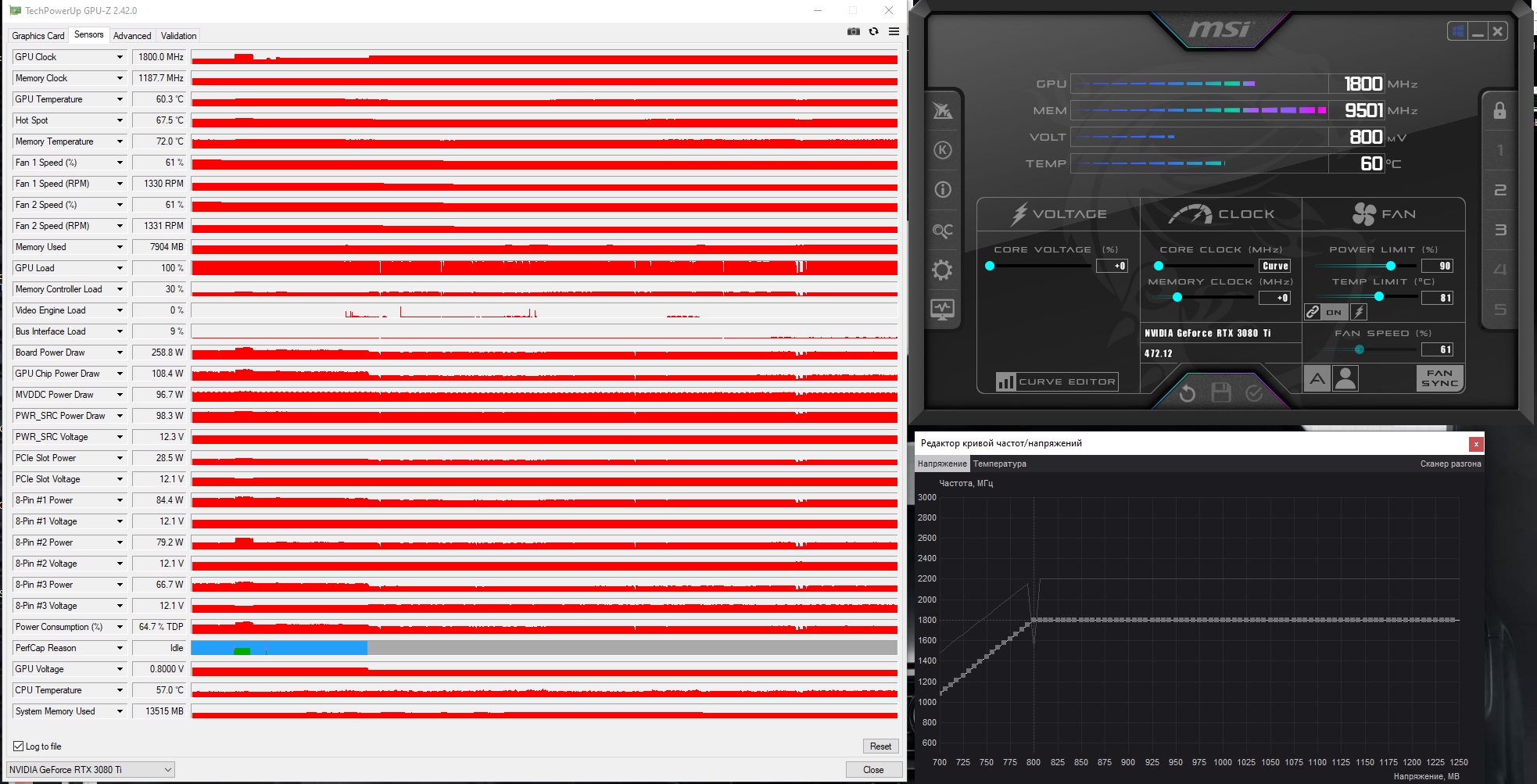
Task: Enable automatic fan control in Afterburner
Action: [x=1317, y=379]
